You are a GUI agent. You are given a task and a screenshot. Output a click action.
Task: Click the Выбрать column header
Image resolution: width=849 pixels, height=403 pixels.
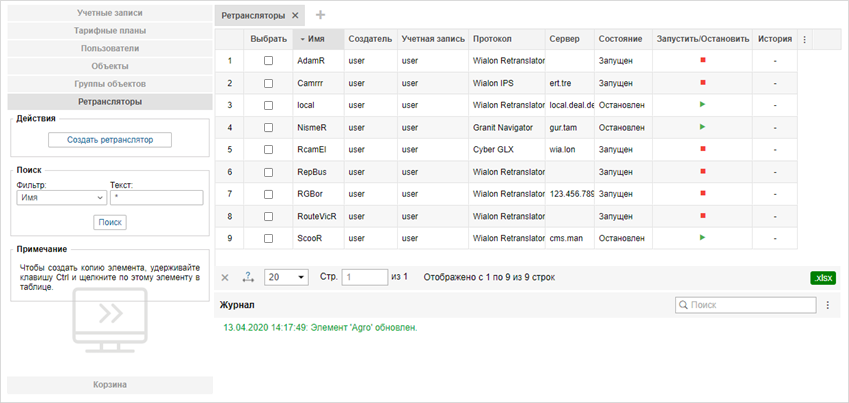[x=268, y=39]
